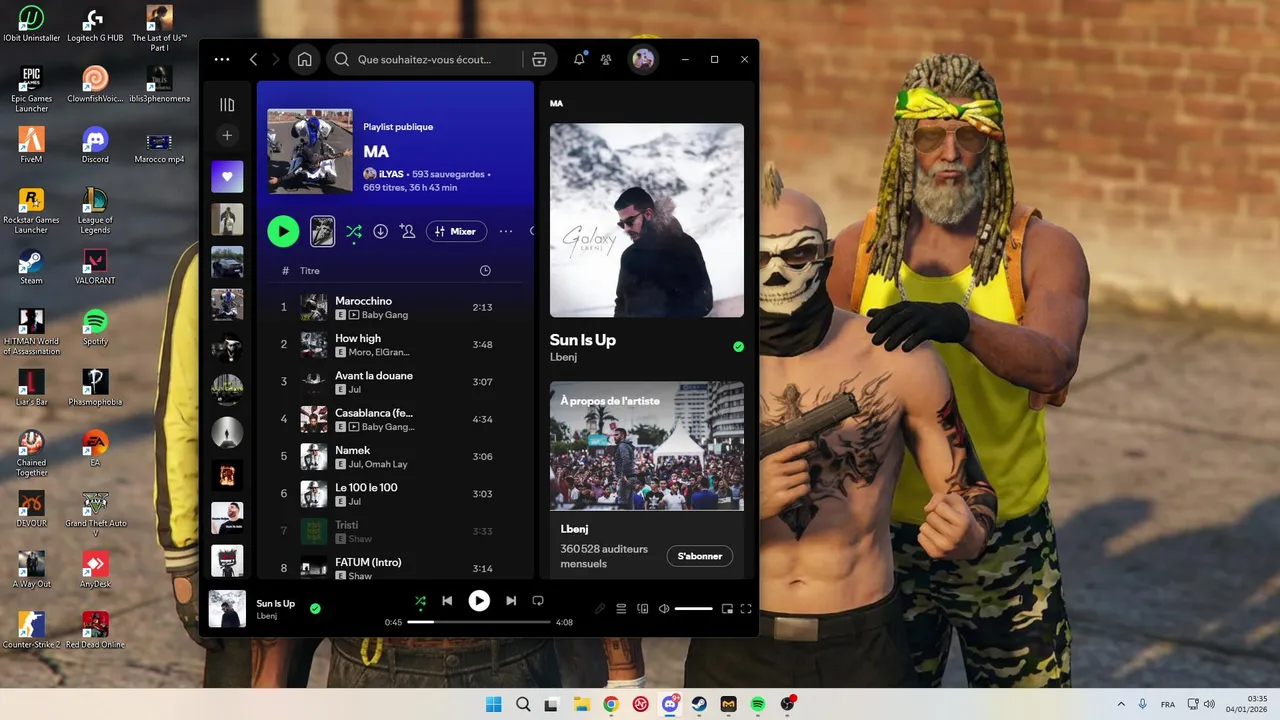Adjust the Spotify volume slider
The image size is (1280, 720).
tap(694, 608)
